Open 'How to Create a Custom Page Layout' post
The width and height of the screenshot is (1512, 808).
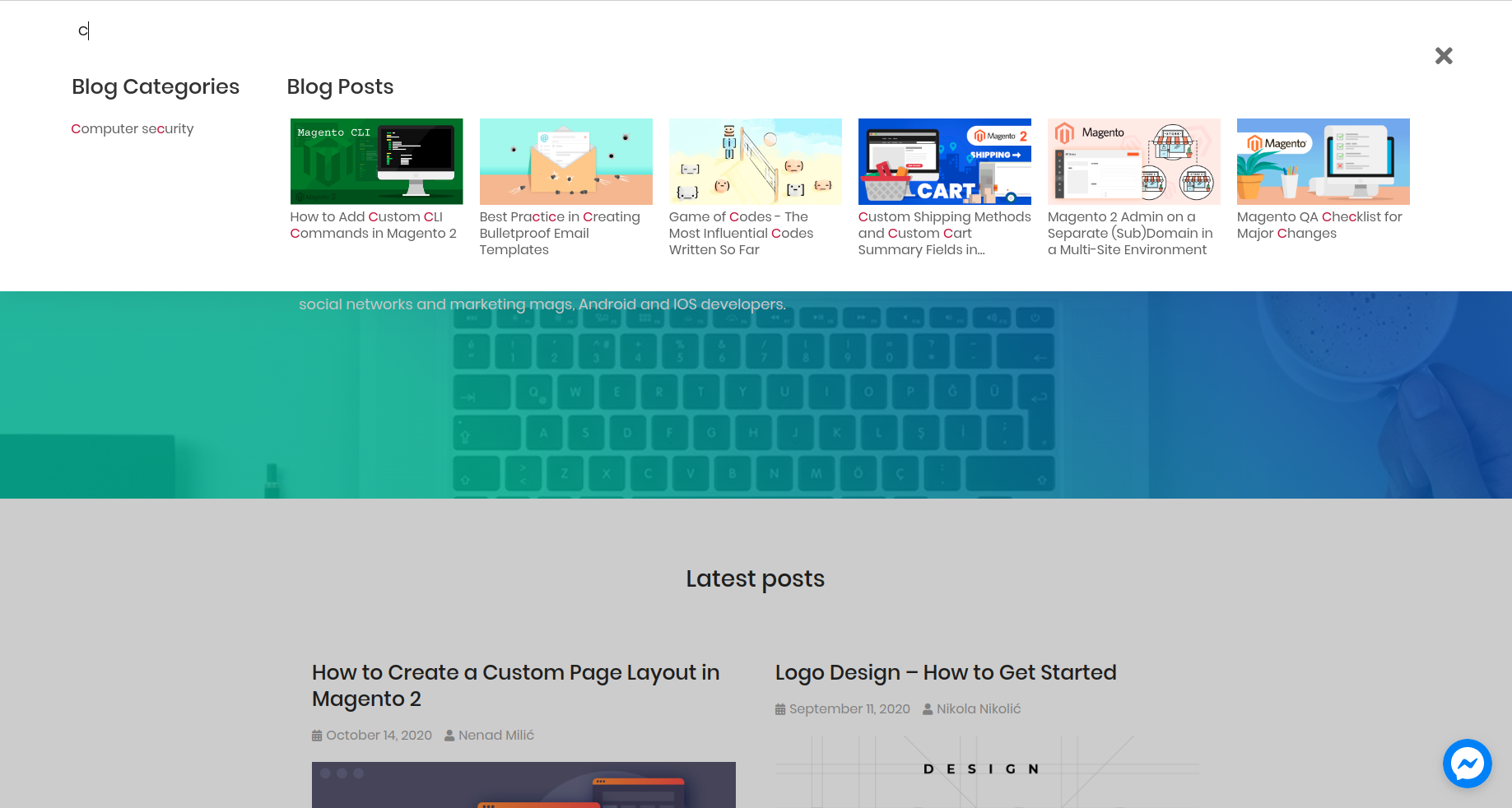coord(516,685)
